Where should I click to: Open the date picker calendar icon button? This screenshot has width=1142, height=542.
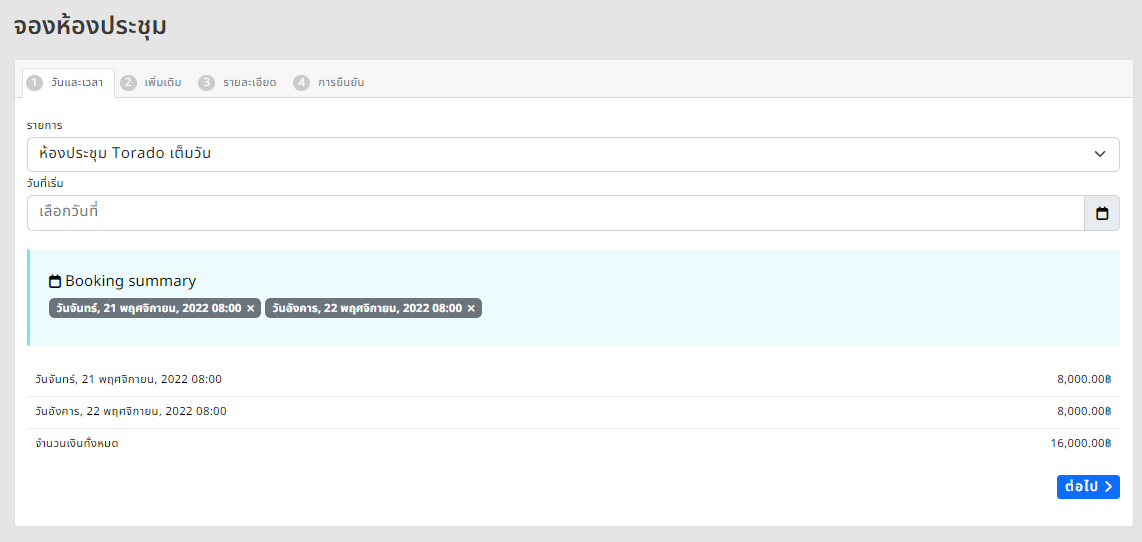tap(1102, 213)
